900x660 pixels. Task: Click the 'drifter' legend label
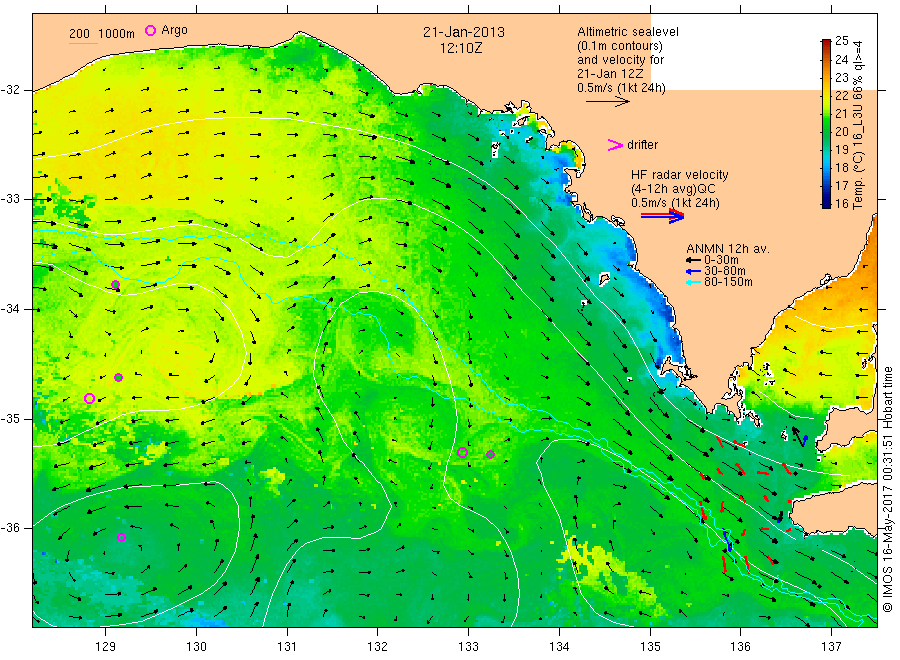(x=642, y=145)
